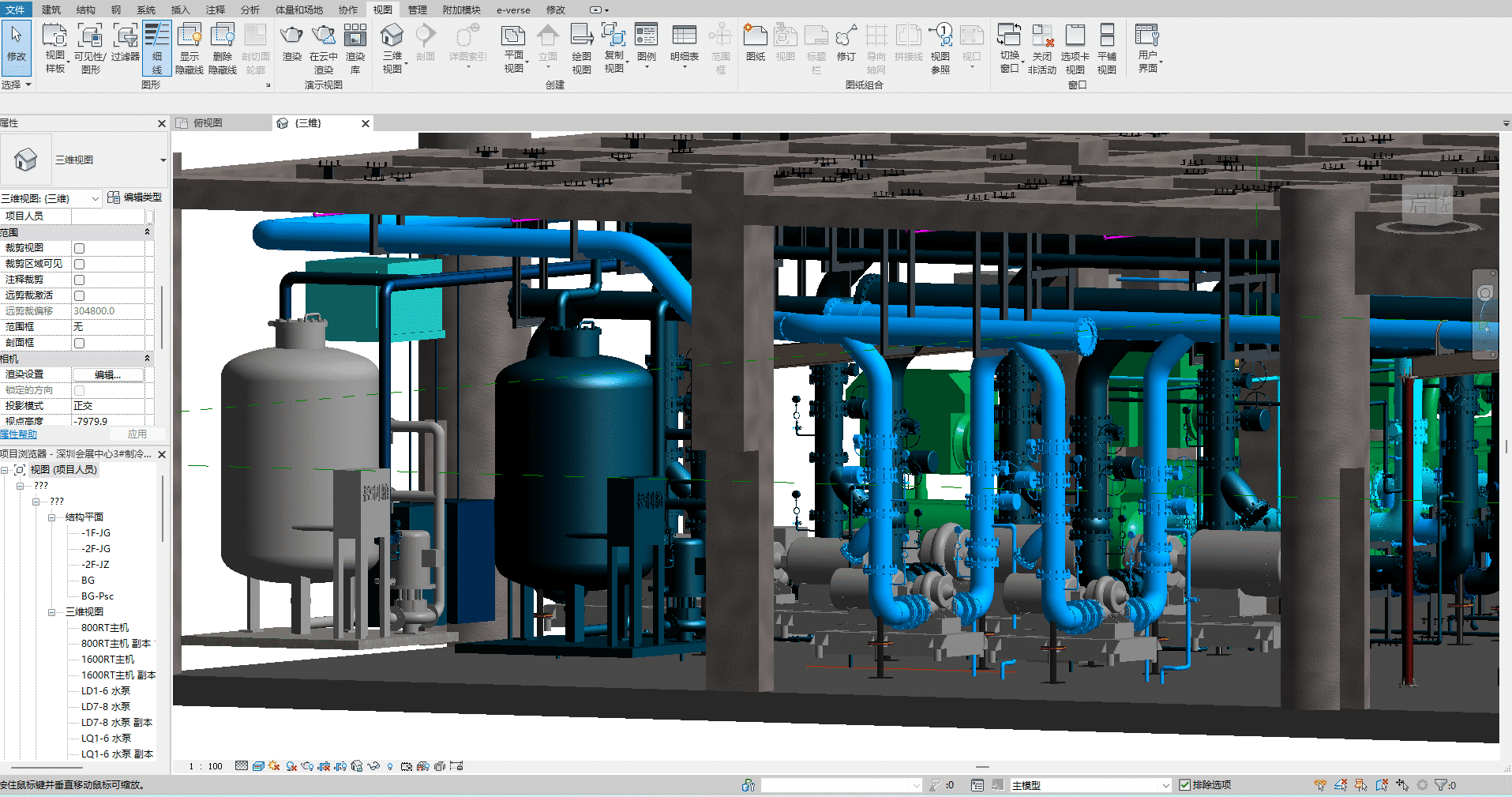This screenshot has height=797, width=1512.
Task: Click the 编辑类型 edit type button
Action: (134, 197)
